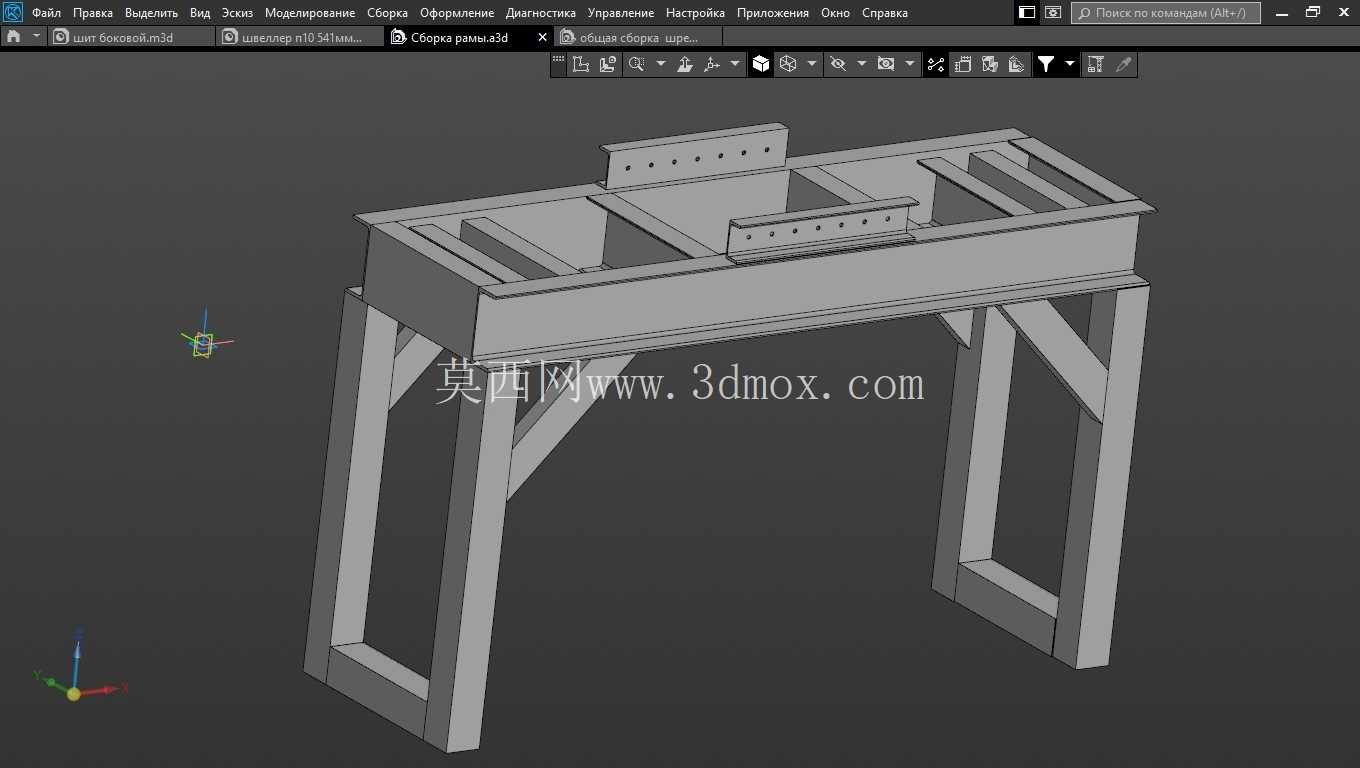Click the panel layout icon in title bar
Image resolution: width=1360 pixels, height=768 pixels.
1027,12
